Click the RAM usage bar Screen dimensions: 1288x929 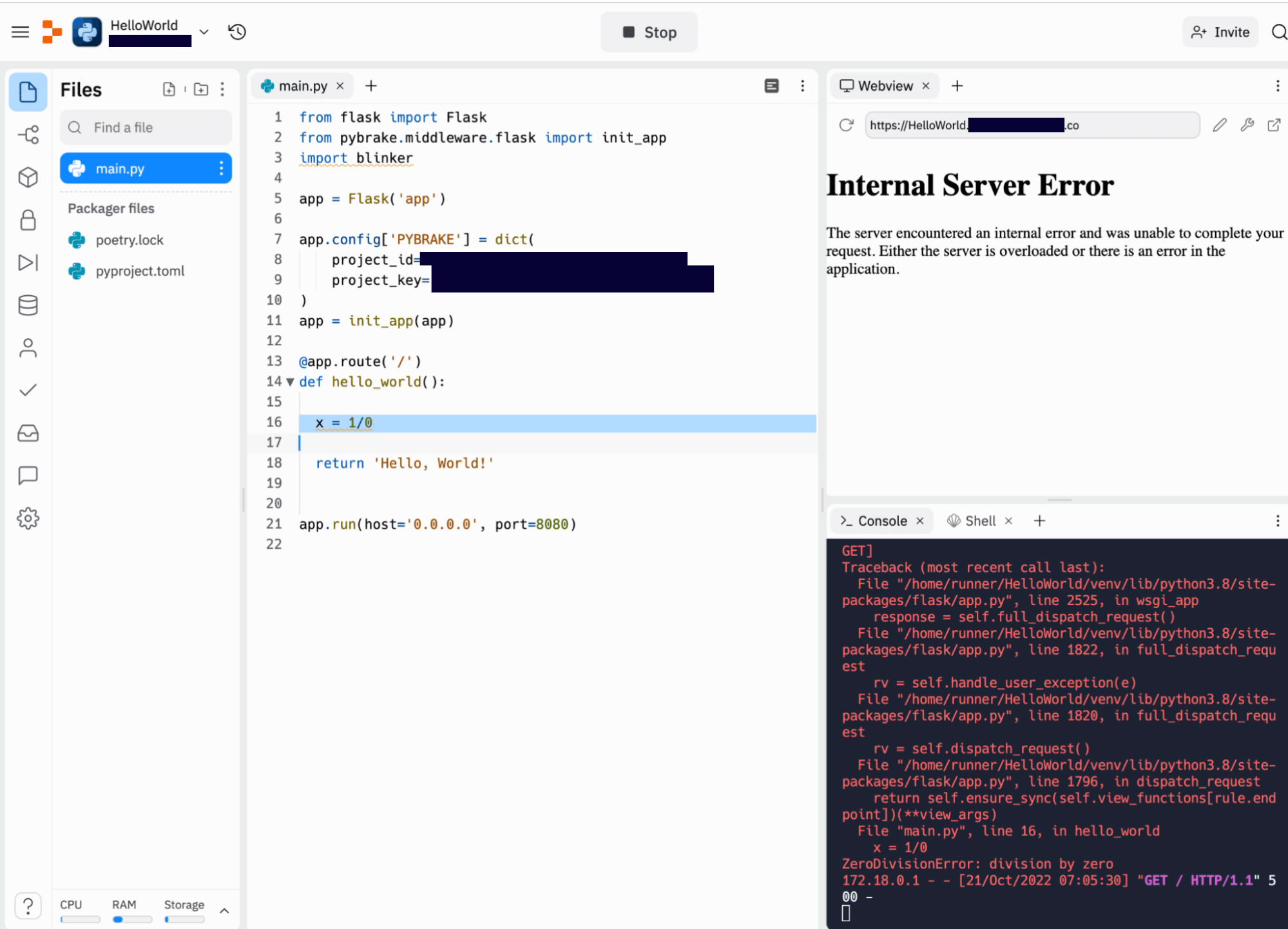pos(131,919)
